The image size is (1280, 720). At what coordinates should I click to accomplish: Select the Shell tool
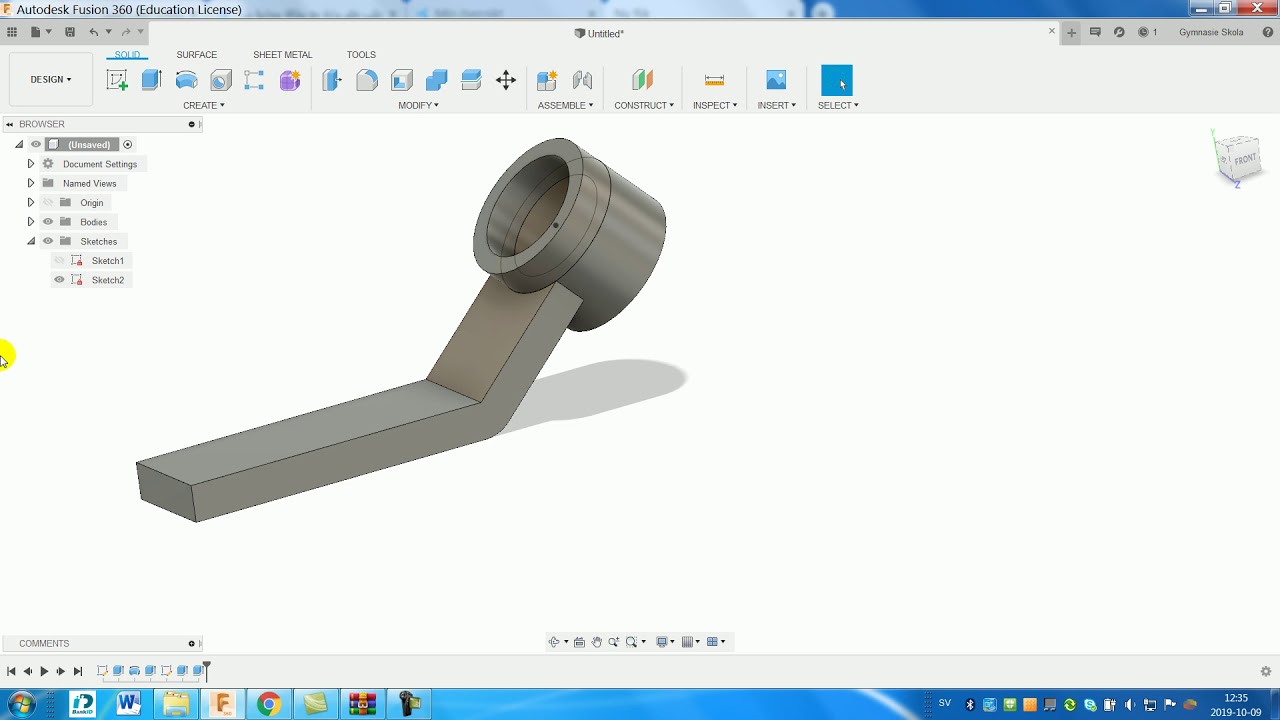402,80
